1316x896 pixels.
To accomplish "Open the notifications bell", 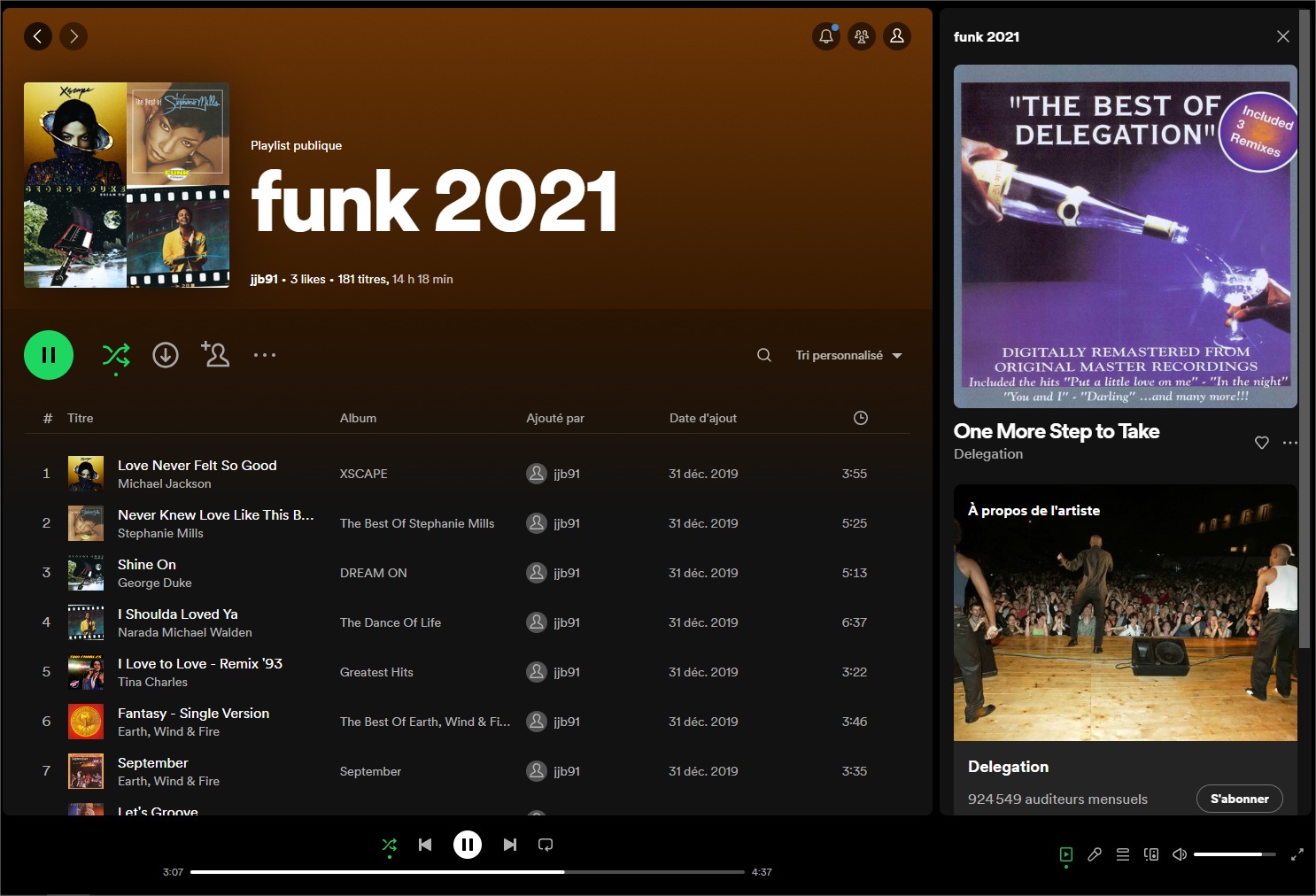I will coord(826,36).
